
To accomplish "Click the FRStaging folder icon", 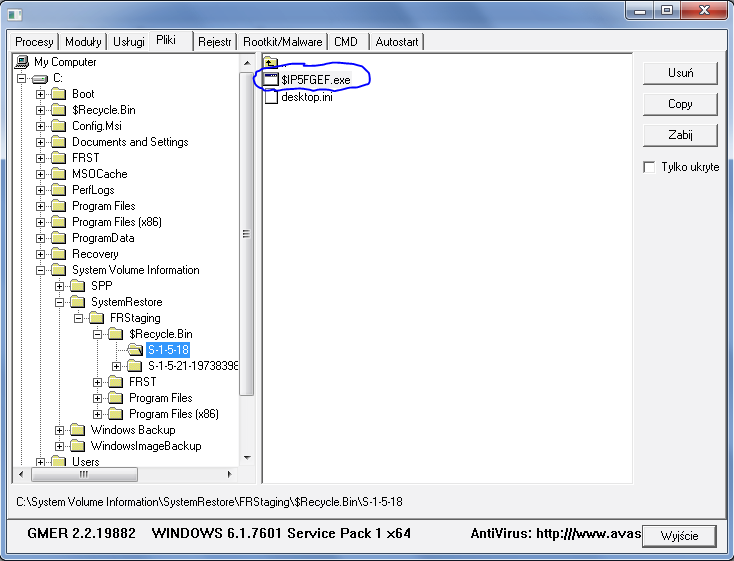I will (x=96, y=318).
